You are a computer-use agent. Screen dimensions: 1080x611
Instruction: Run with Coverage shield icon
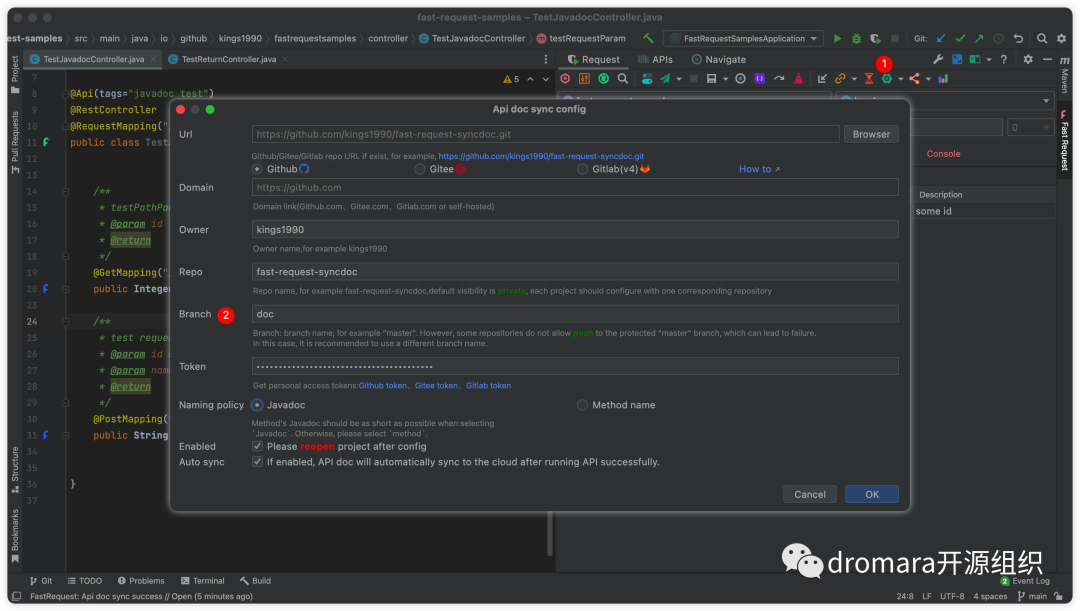coord(875,39)
